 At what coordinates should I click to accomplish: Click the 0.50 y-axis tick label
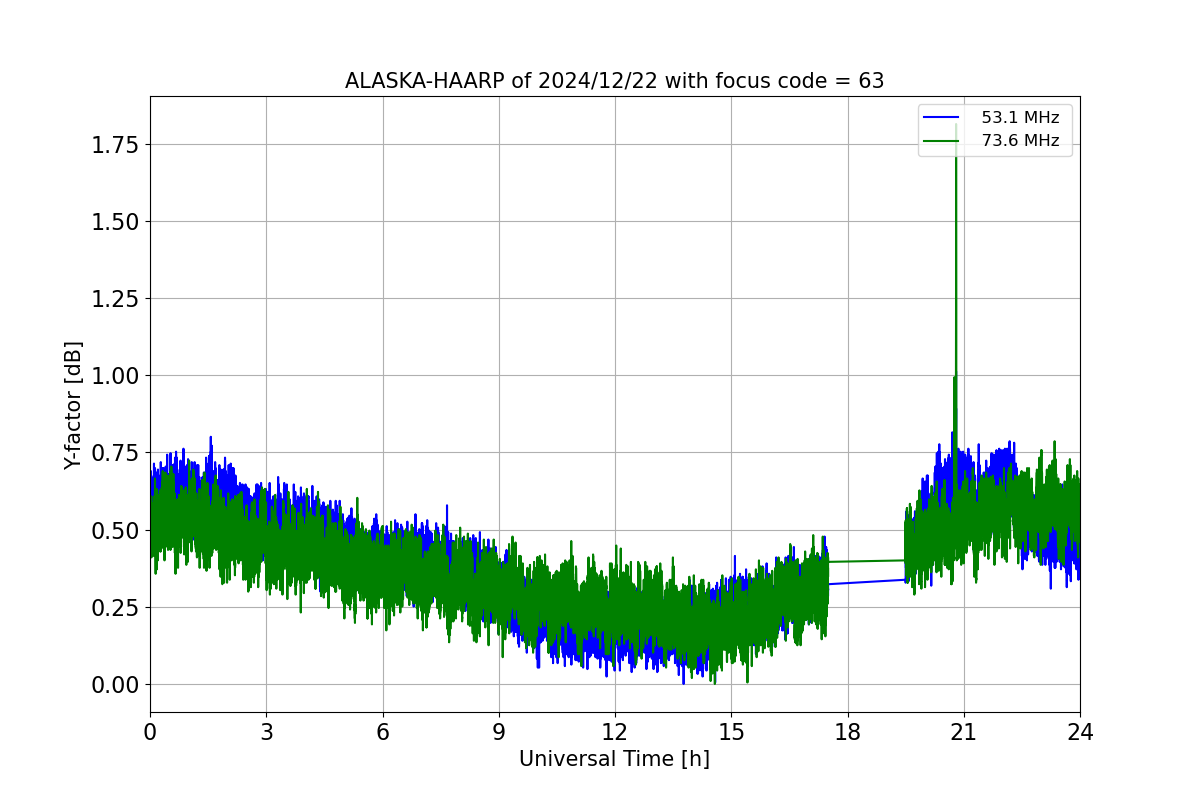tap(114, 530)
